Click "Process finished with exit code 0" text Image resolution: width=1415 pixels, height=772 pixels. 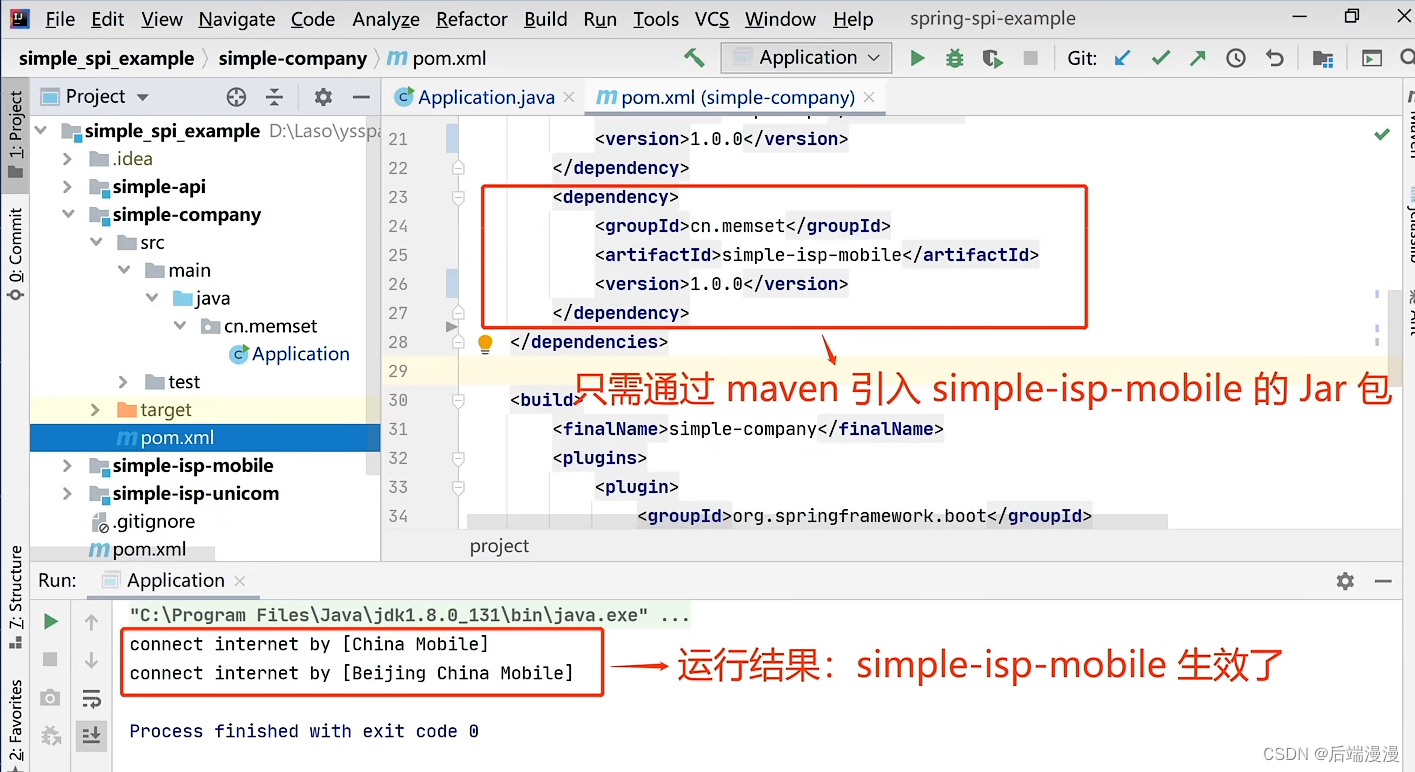pyautogui.click(x=304, y=732)
